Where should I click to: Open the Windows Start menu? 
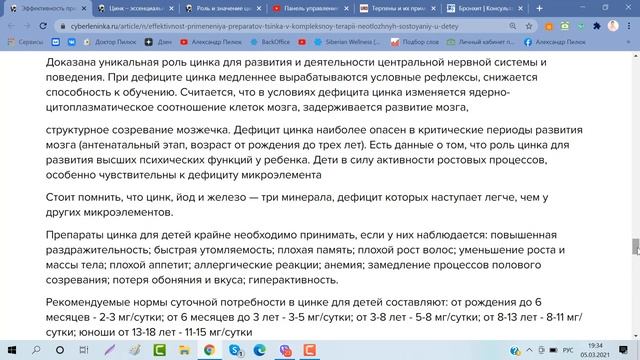[x=12, y=350]
